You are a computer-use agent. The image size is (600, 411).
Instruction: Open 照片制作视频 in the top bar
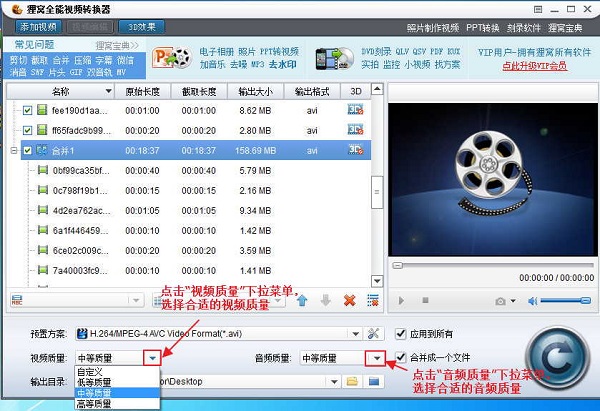tap(433, 28)
